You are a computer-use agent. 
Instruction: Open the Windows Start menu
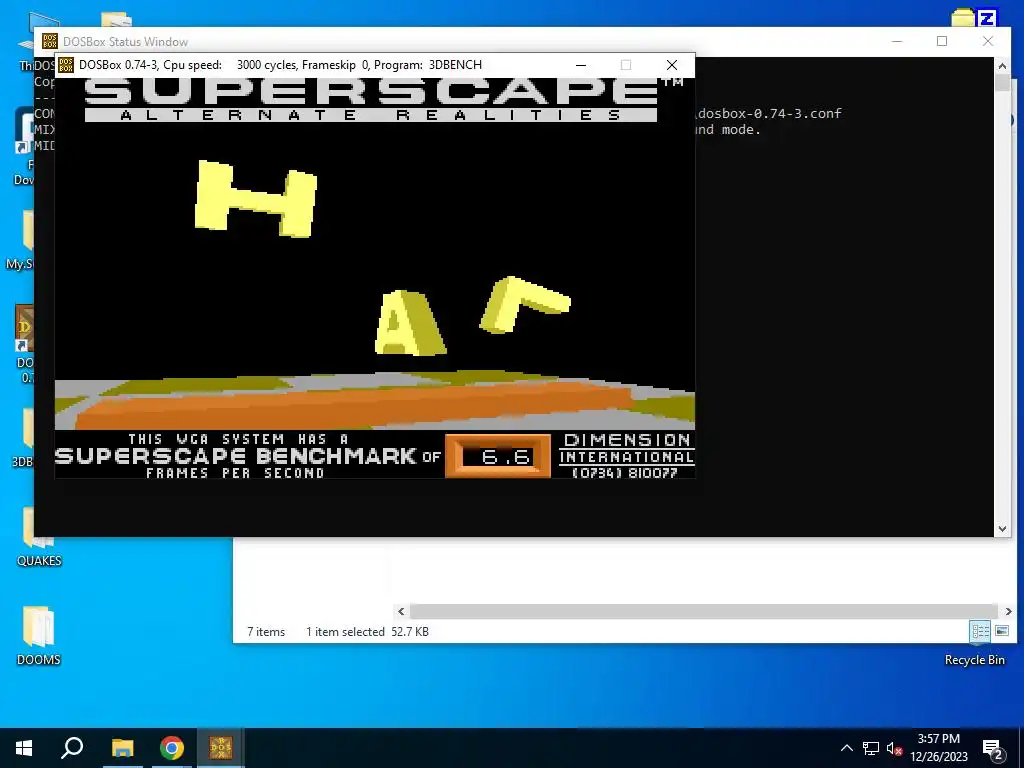[x=24, y=748]
